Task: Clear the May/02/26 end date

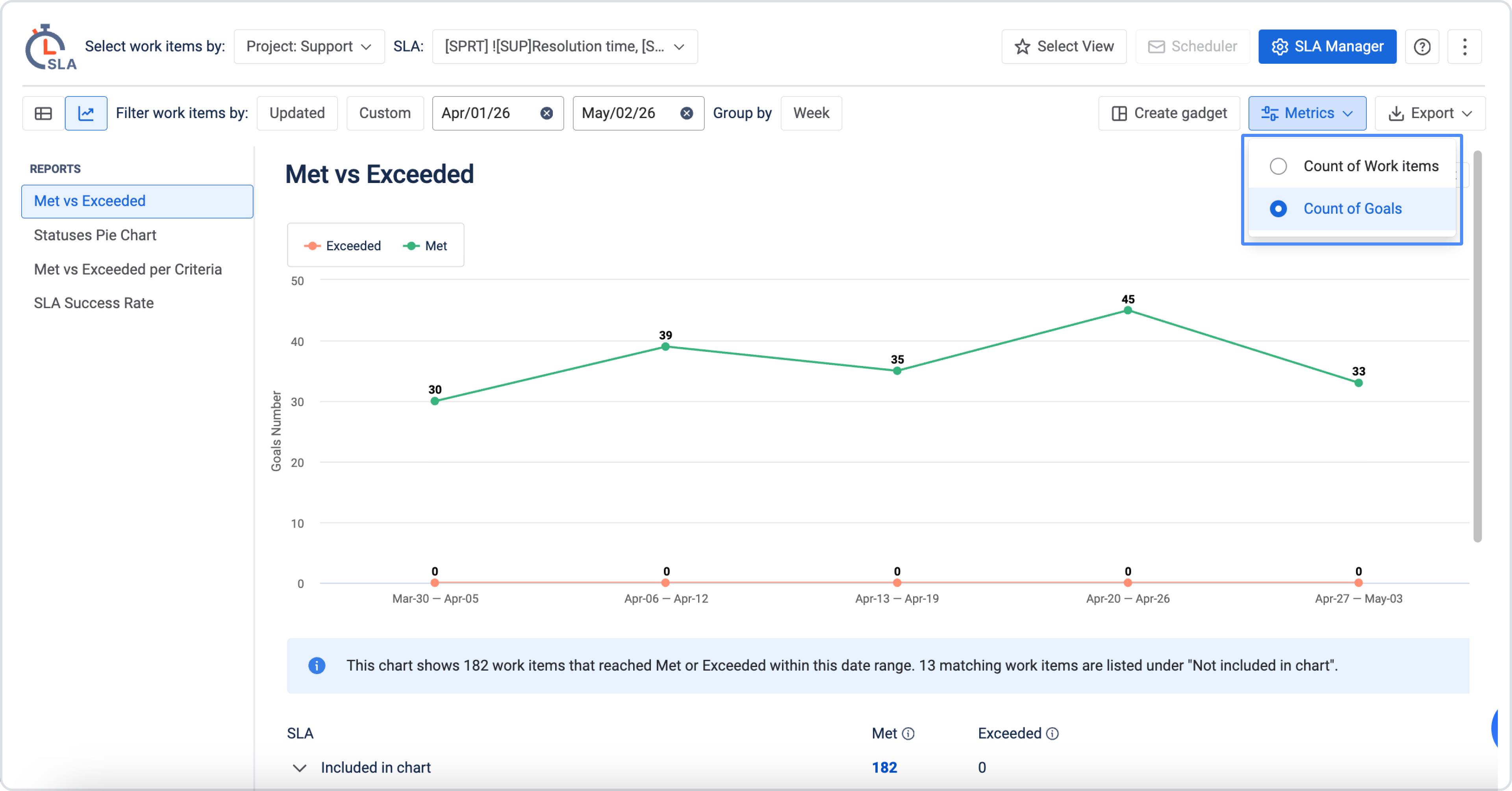Action: [686, 113]
